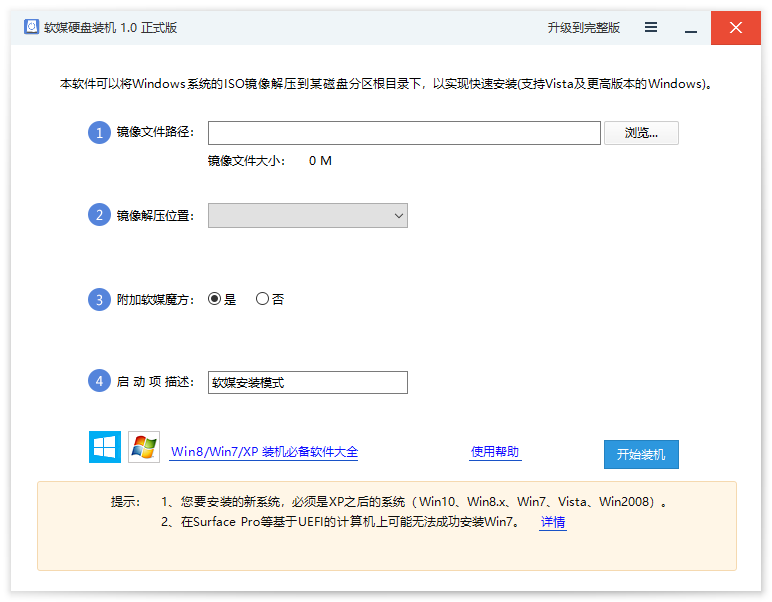
Task: Open the hamburger menu icon
Action: click(651, 27)
